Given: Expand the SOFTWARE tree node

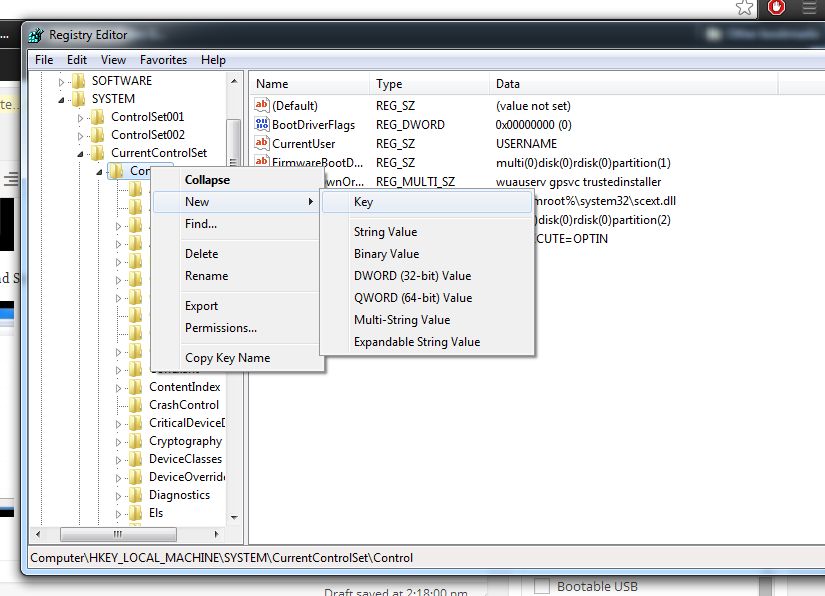Looking at the screenshot, I should [61, 82].
